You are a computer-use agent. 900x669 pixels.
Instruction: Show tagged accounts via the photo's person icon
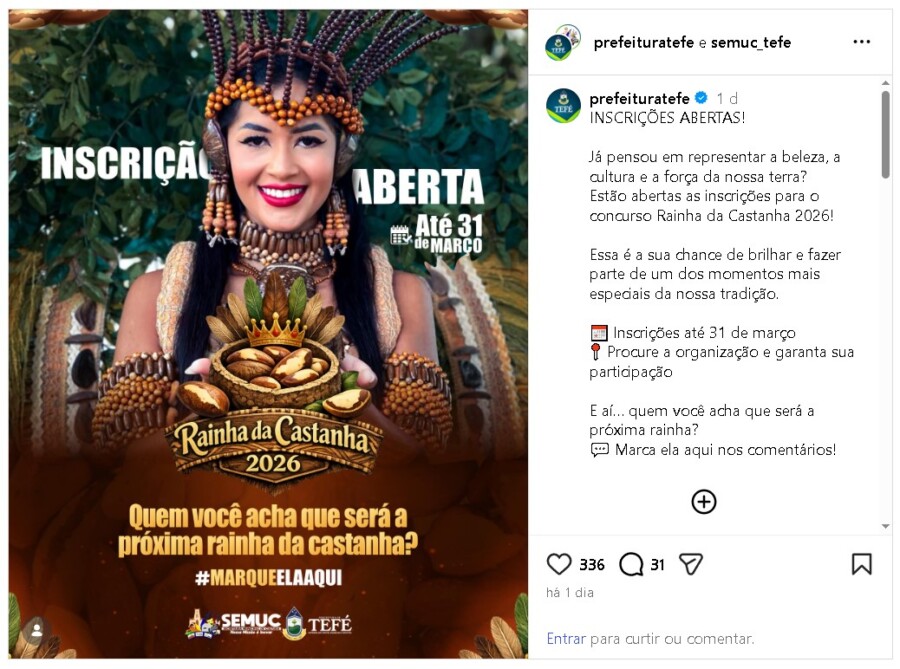click(37, 631)
